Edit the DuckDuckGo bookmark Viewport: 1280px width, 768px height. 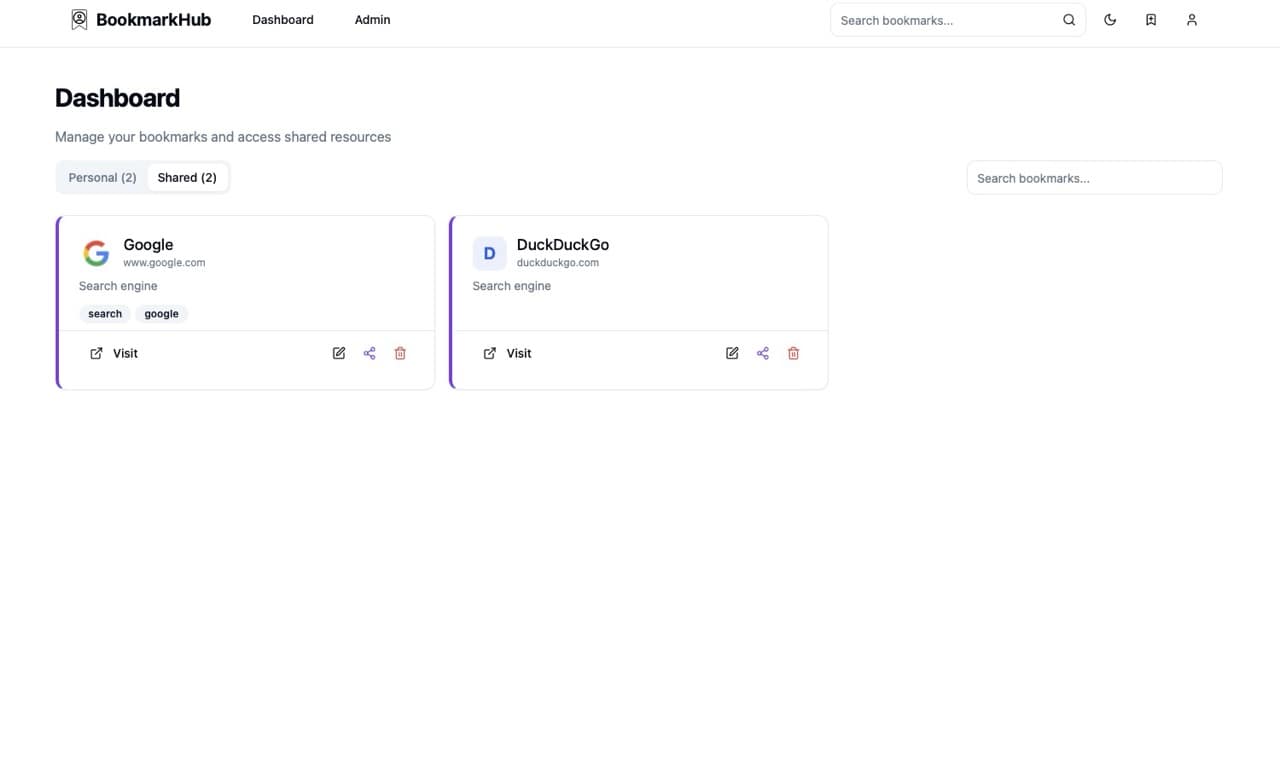(732, 353)
